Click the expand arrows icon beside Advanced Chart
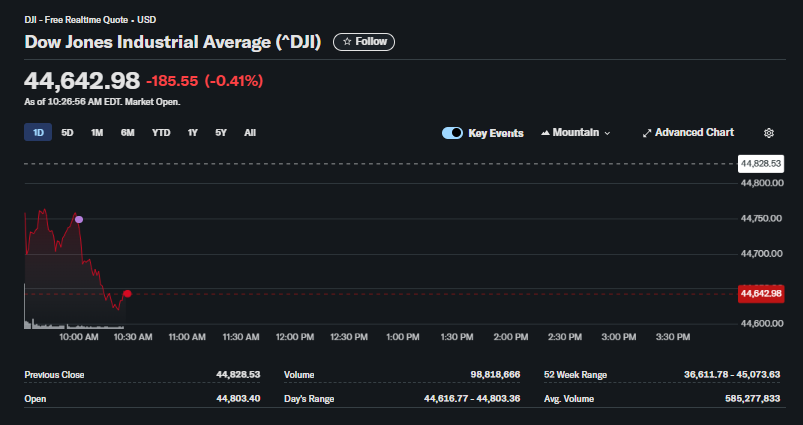803x425 pixels. [x=647, y=133]
